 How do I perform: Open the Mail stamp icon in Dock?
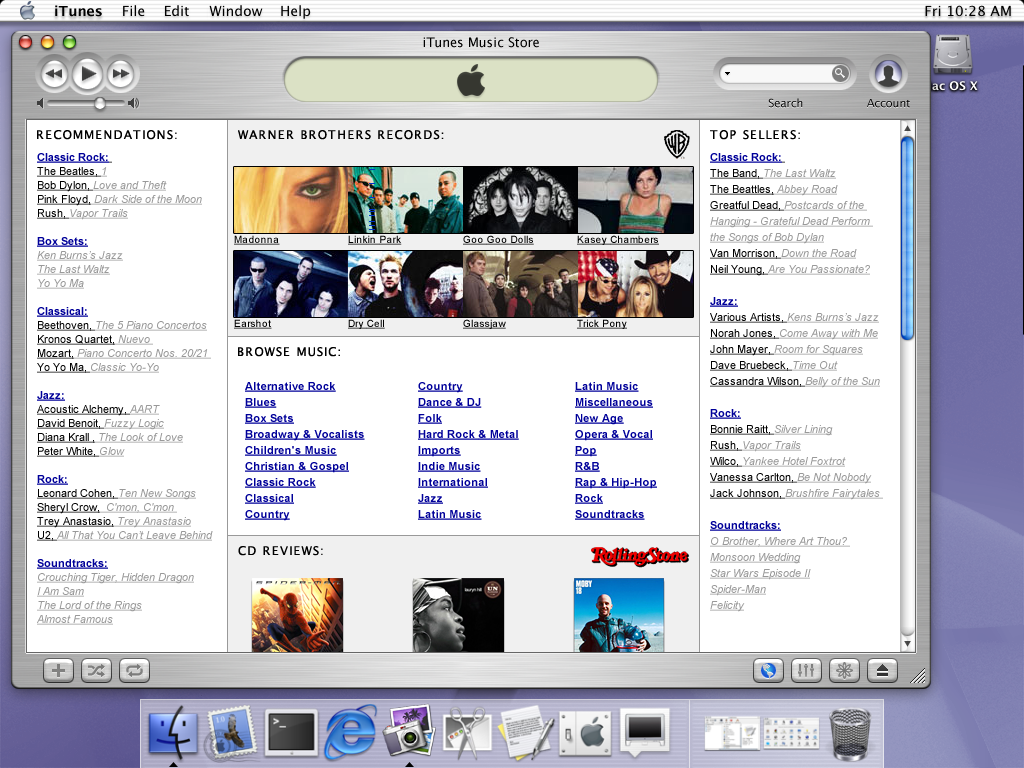[x=231, y=732]
